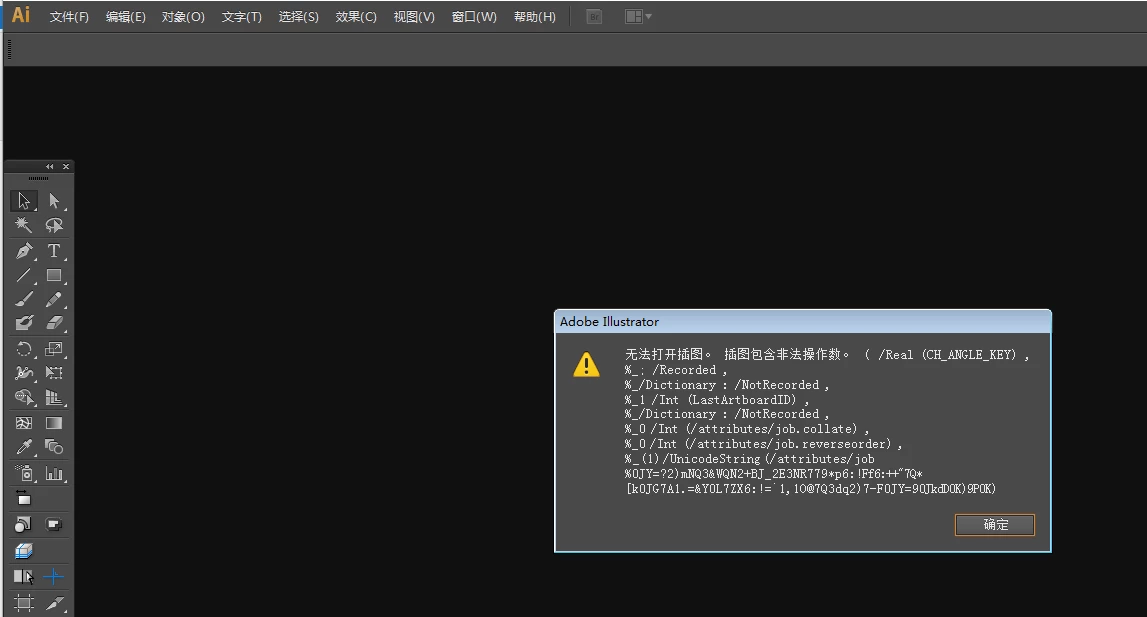
Task: Select the Selection tool (black arrow)
Action: tap(23, 201)
